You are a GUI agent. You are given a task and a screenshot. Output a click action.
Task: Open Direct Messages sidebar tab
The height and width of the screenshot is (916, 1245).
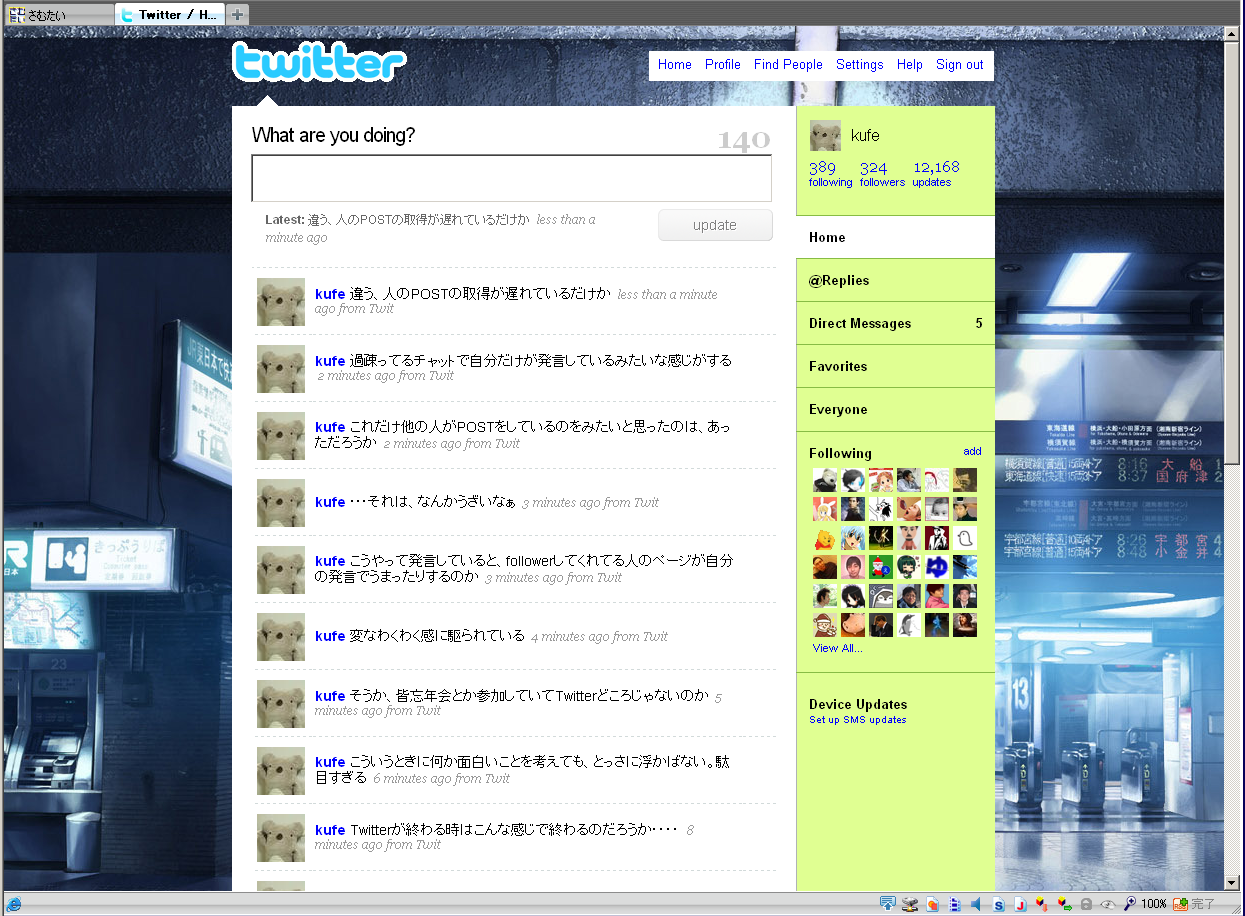(895, 323)
